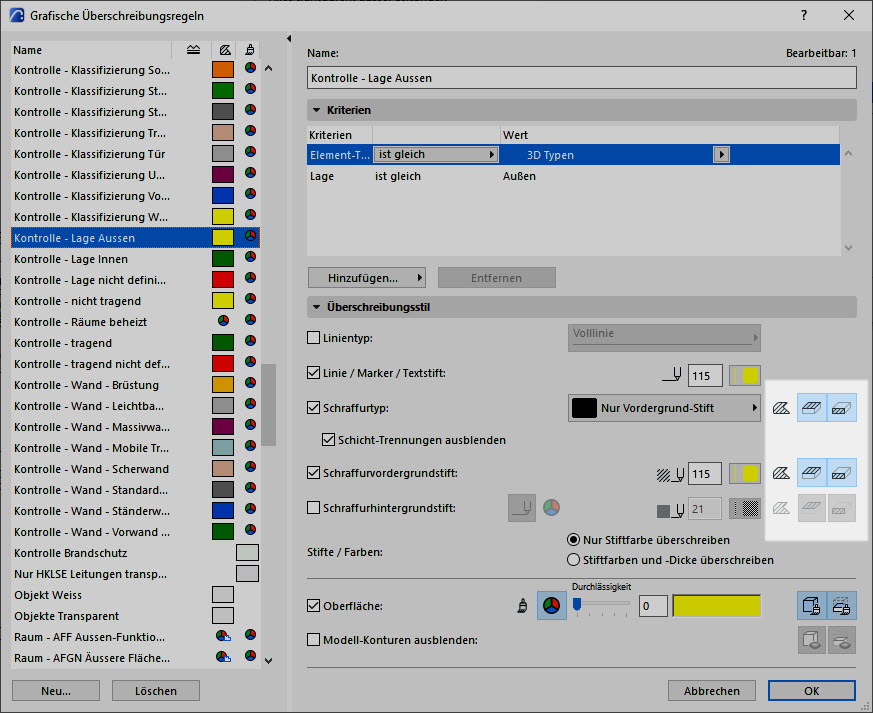873x713 pixels.
Task: Uncheck Schicht-Trennungen ausblenden checkbox
Action: pos(329,440)
